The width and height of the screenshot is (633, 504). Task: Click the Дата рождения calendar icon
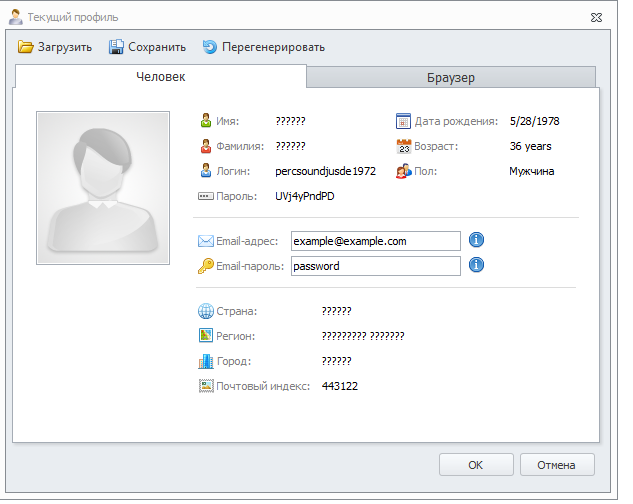tap(403, 121)
